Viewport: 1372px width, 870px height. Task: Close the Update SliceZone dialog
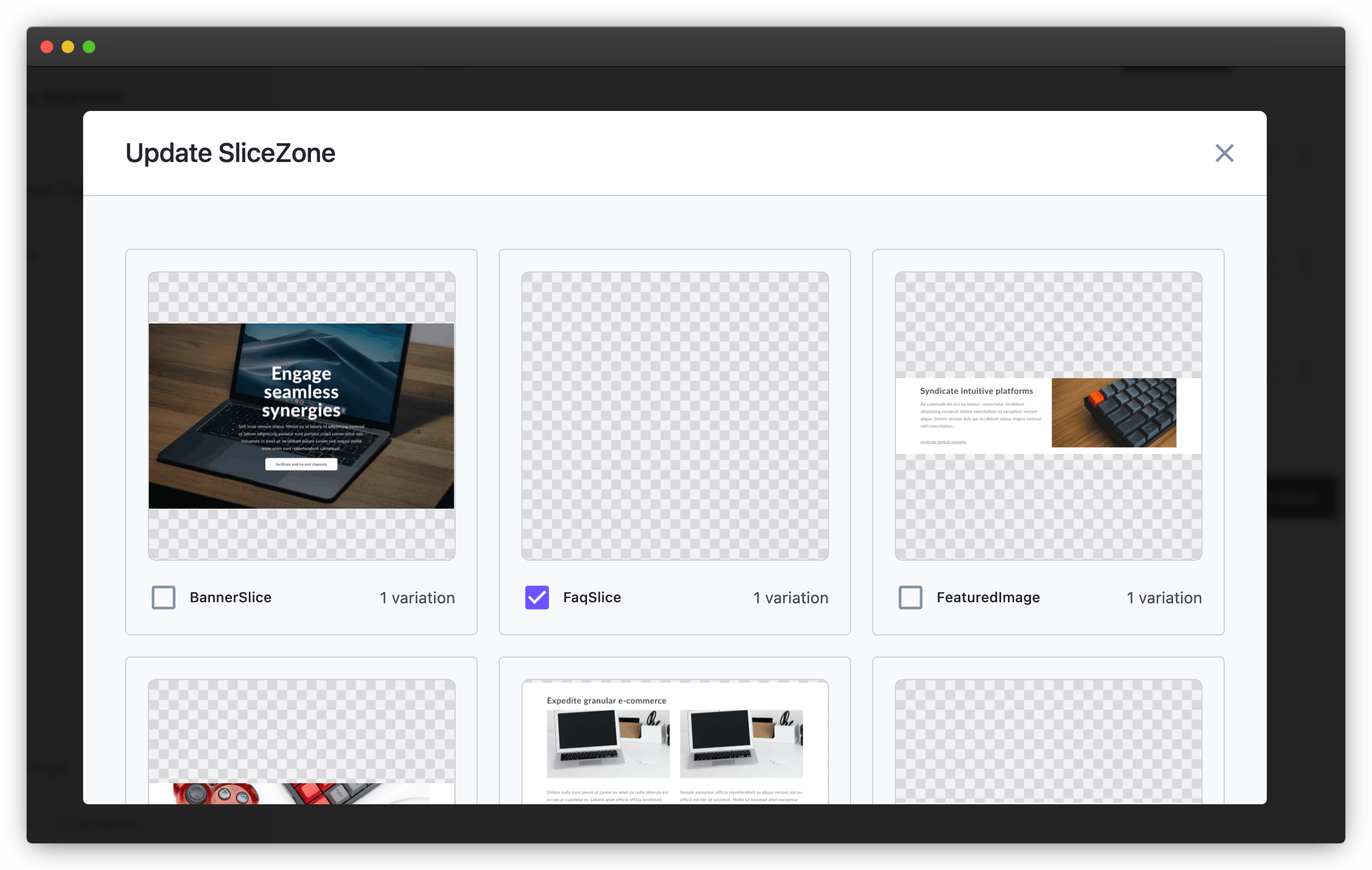pyautogui.click(x=1224, y=153)
